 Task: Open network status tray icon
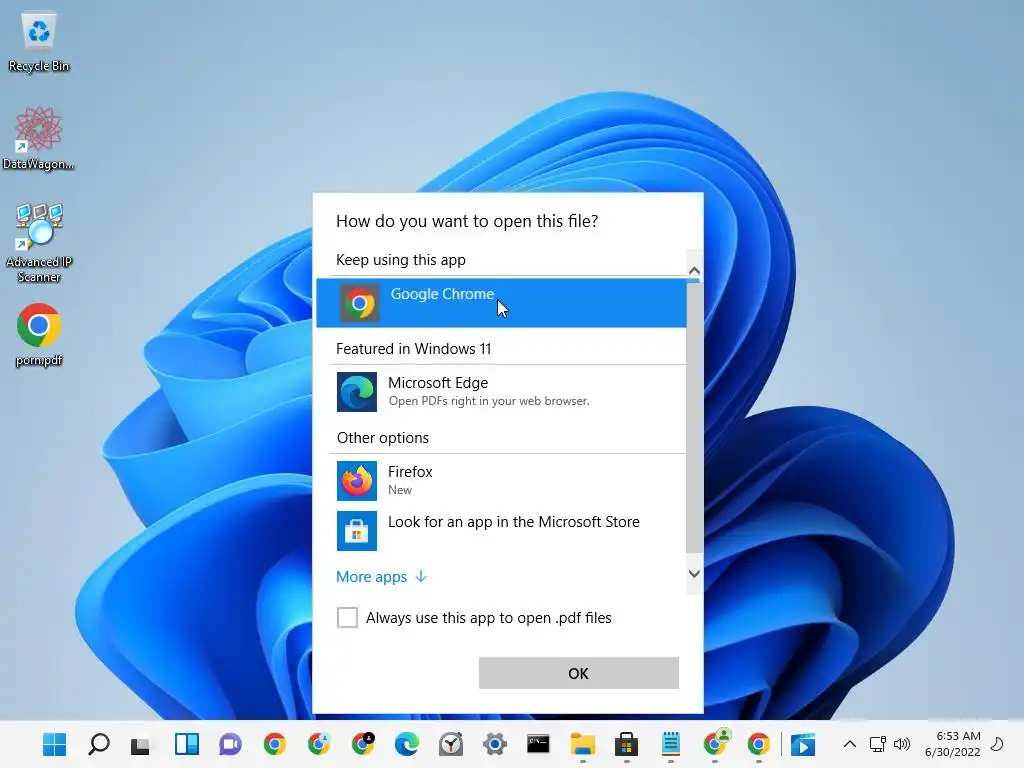point(877,744)
